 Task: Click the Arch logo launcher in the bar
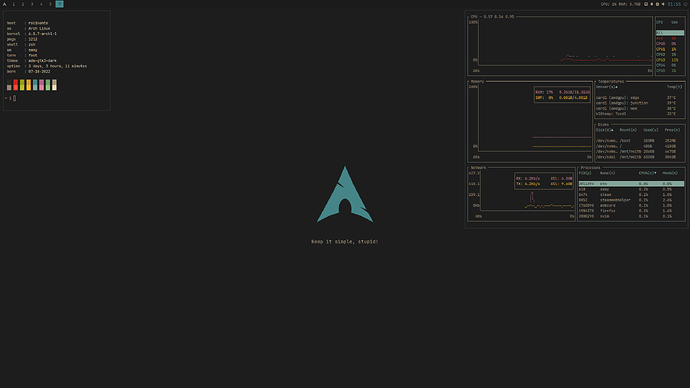tap(4, 4)
